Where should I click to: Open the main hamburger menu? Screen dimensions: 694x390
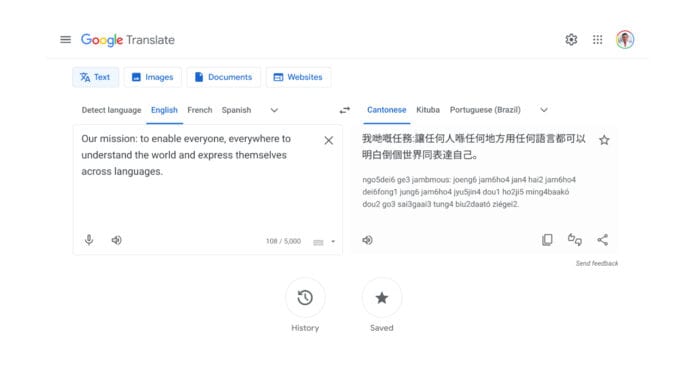pos(66,40)
